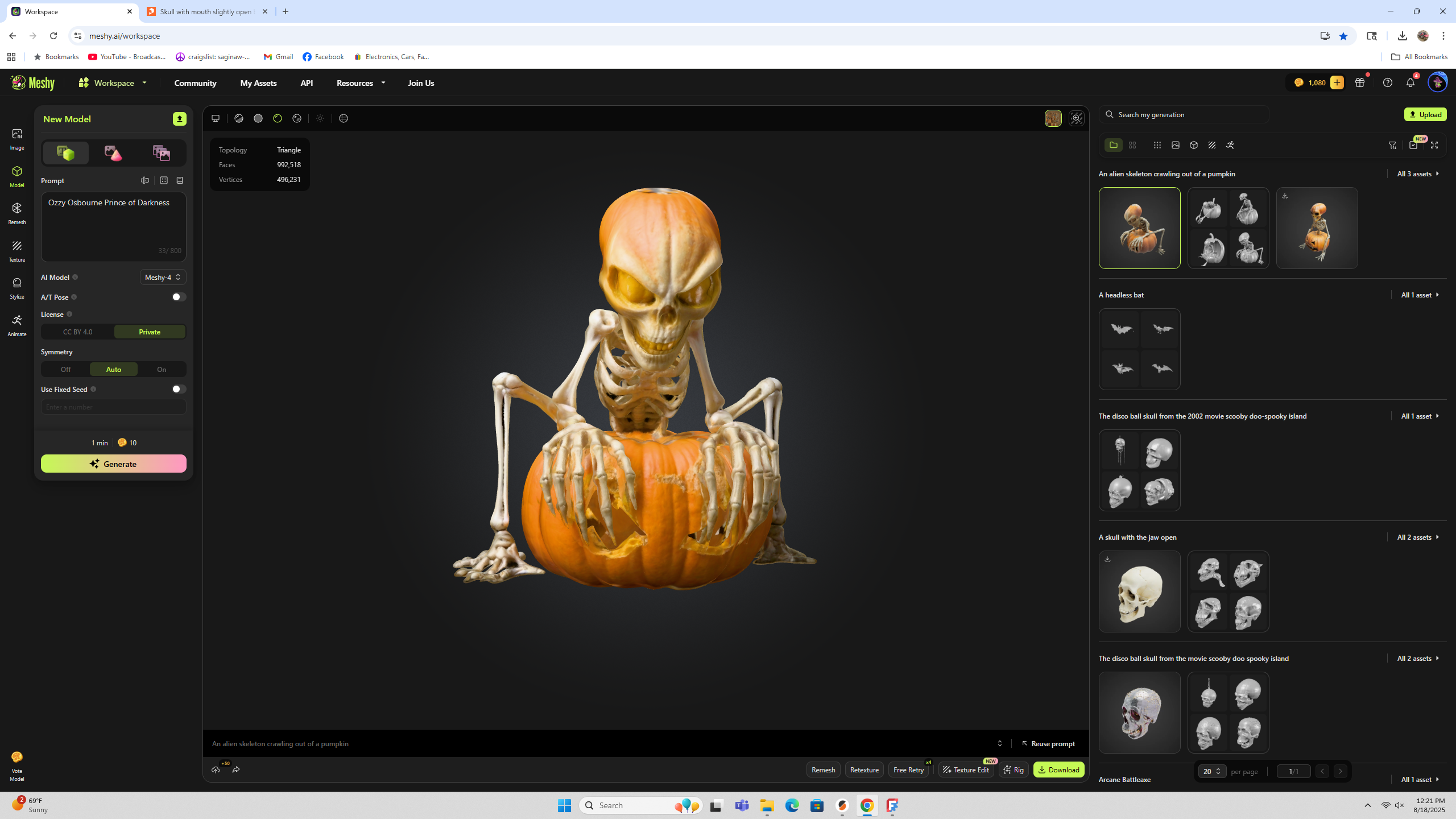Open the Texture tool in left sidebar

click(x=17, y=251)
